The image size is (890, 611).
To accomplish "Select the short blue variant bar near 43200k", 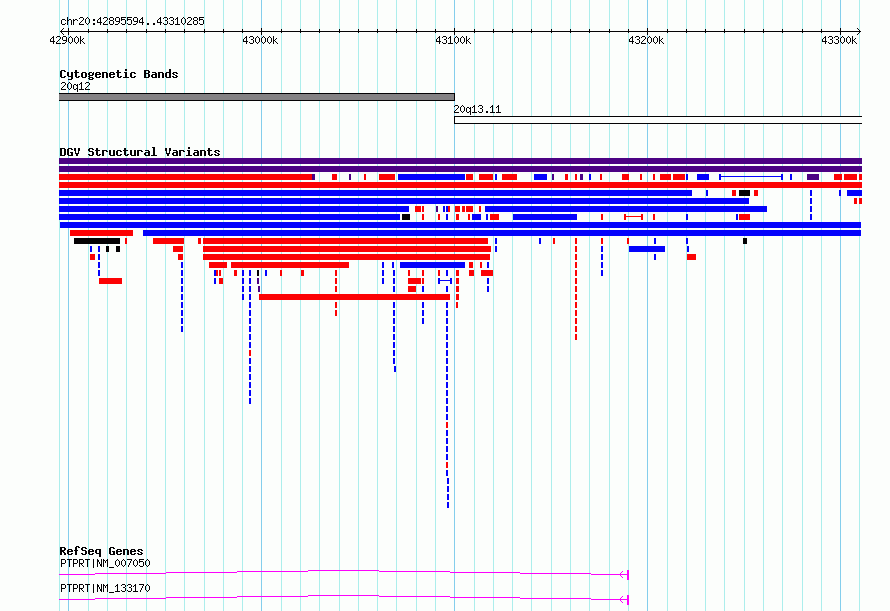I will pyautogui.click(x=646, y=249).
